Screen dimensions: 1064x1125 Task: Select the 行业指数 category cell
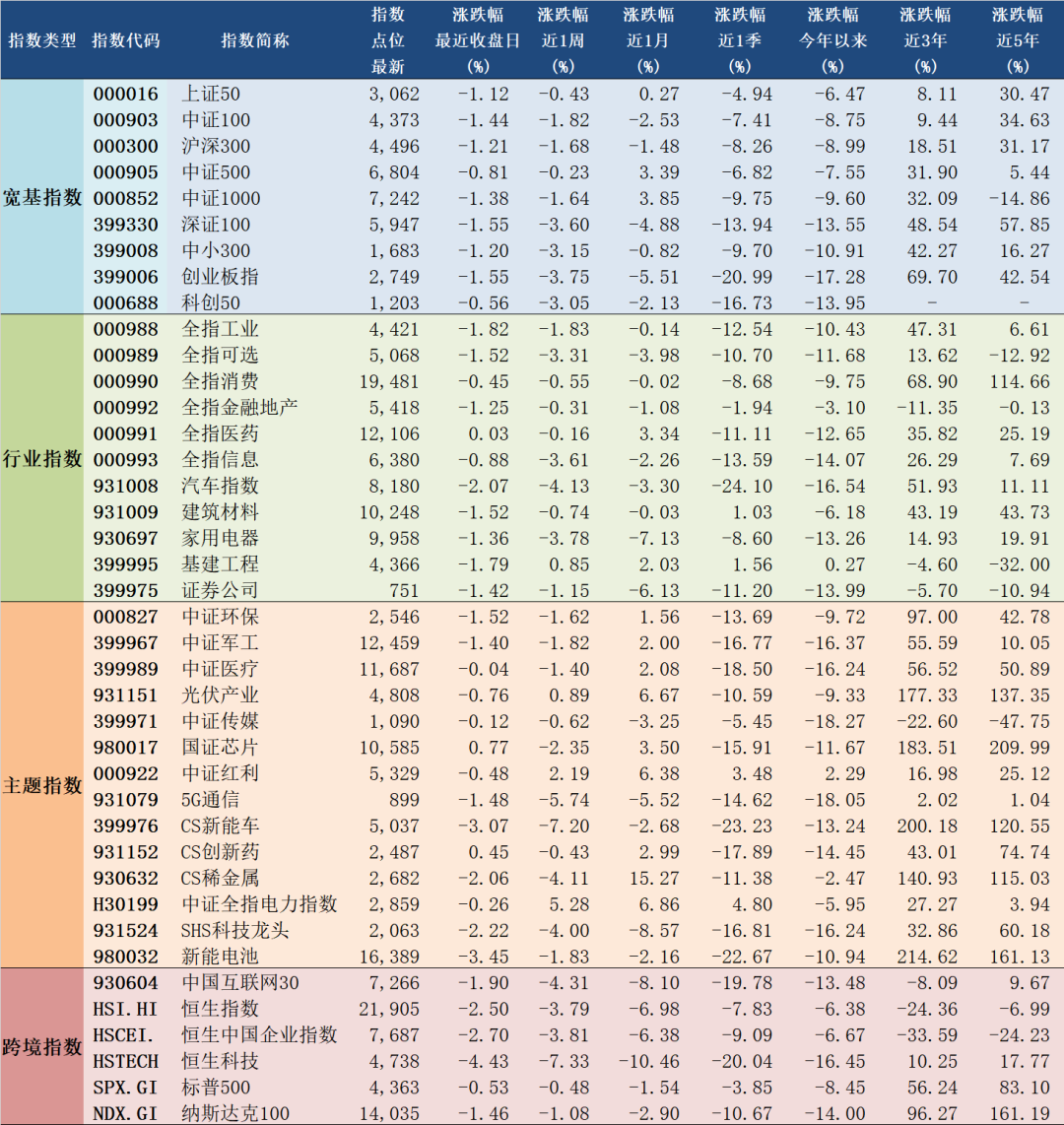pos(42,459)
